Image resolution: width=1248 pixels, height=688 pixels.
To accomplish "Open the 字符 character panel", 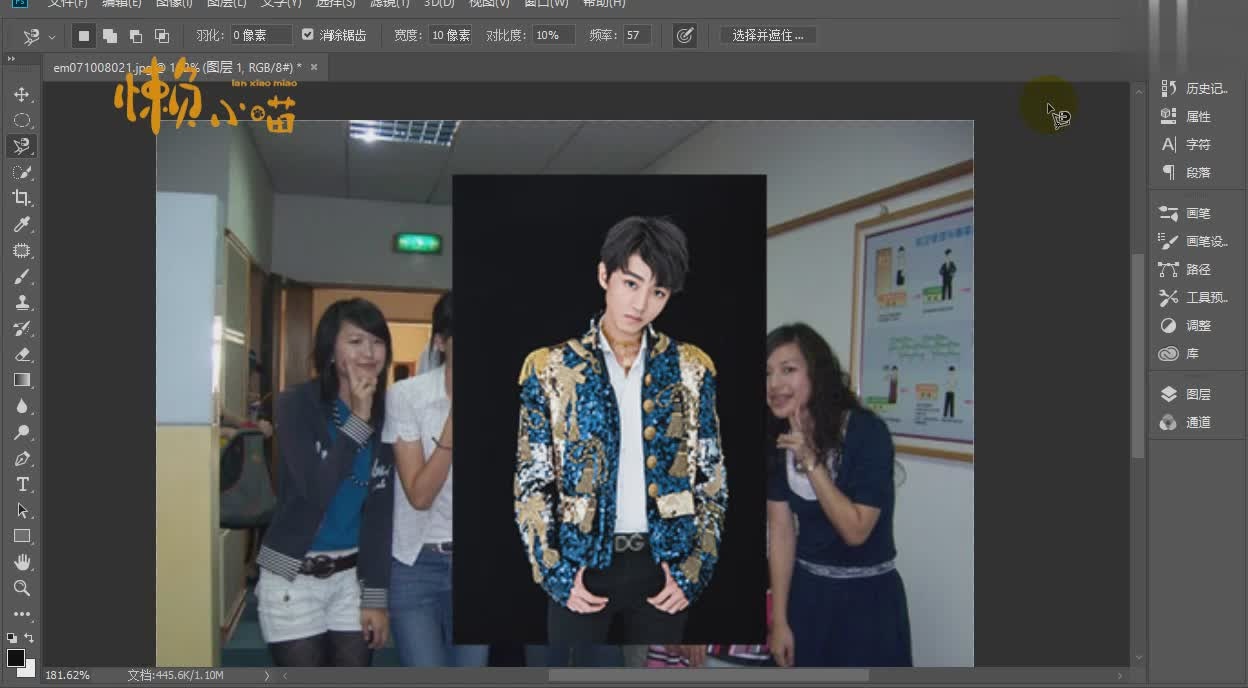I will click(1186, 144).
